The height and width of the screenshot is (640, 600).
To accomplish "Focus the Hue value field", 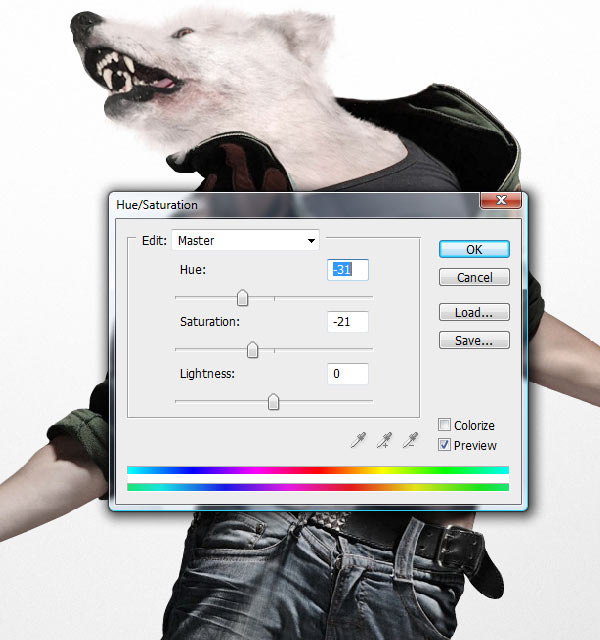I will point(348,270).
